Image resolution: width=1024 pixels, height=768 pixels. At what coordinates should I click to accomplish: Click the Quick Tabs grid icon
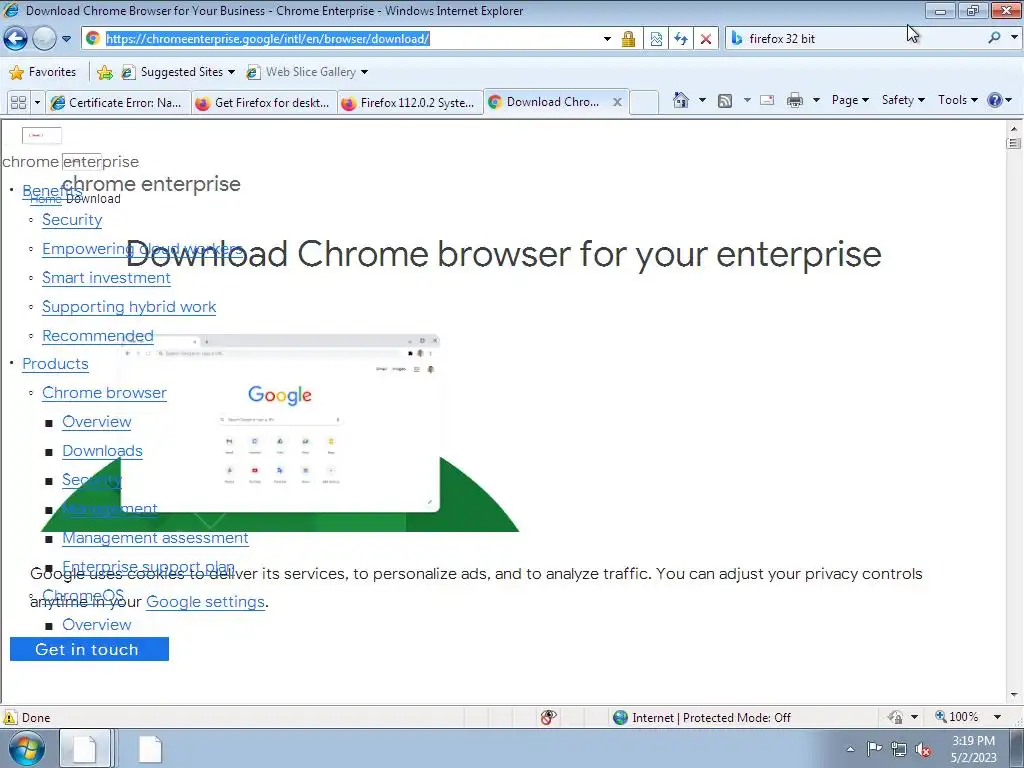(19, 103)
